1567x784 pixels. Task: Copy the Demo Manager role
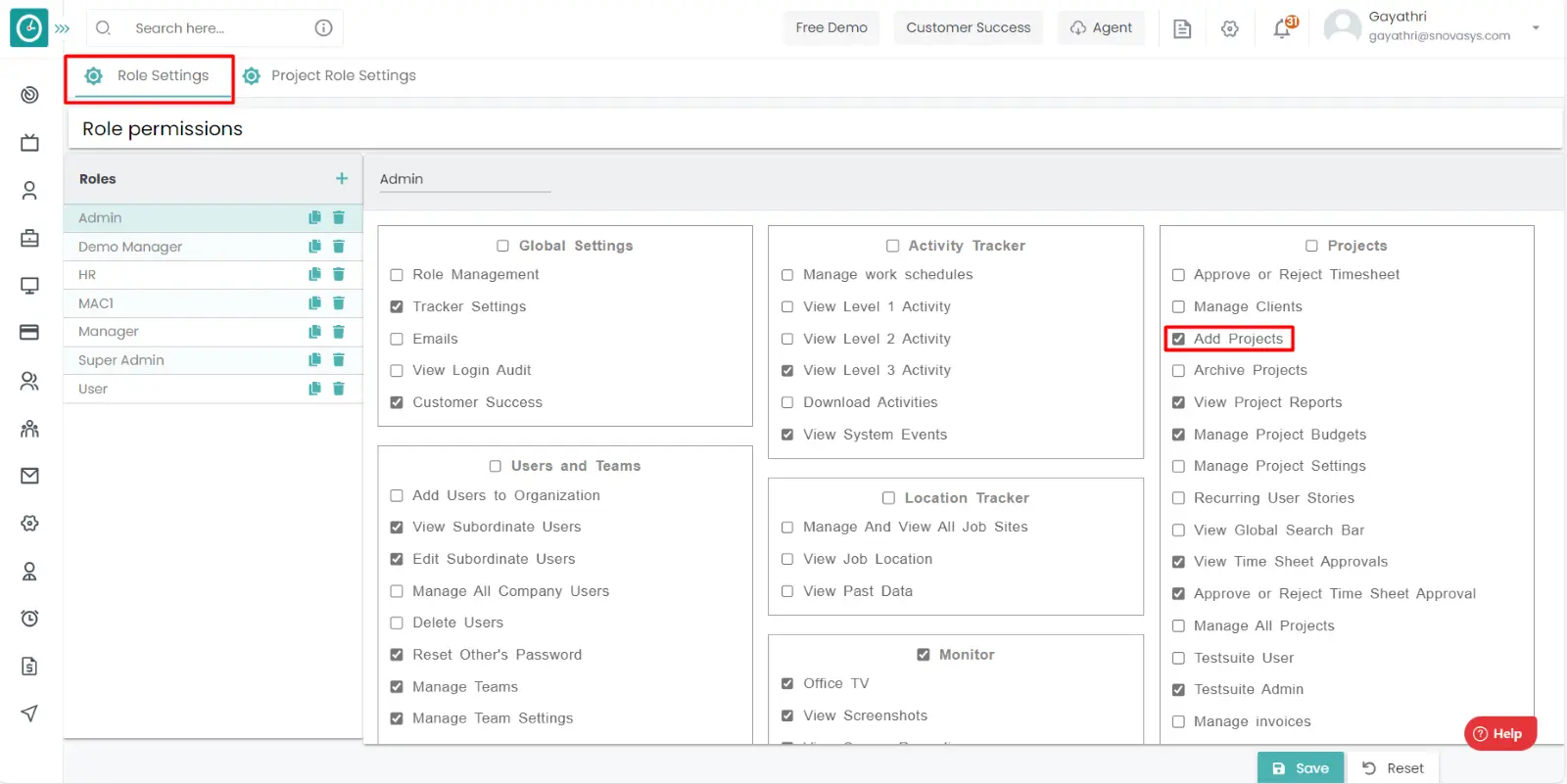click(x=314, y=247)
